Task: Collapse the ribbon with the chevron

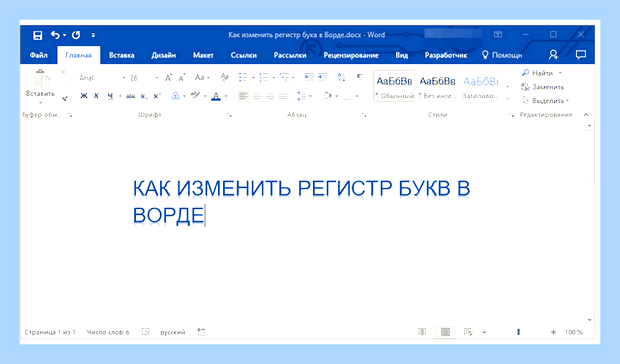Action: point(586,115)
